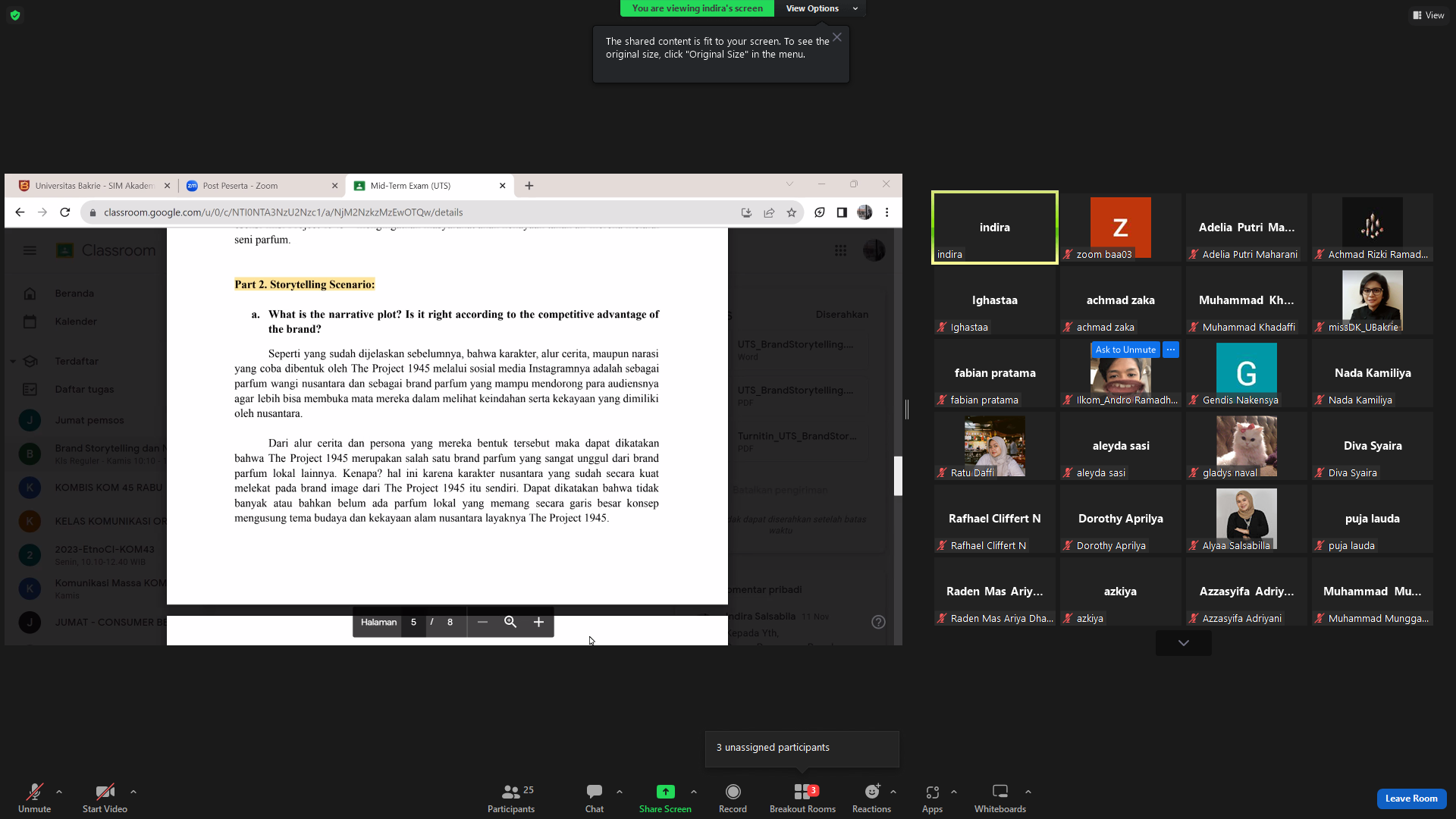Open a new browser tab
1456x819 pixels.
coord(529,186)
